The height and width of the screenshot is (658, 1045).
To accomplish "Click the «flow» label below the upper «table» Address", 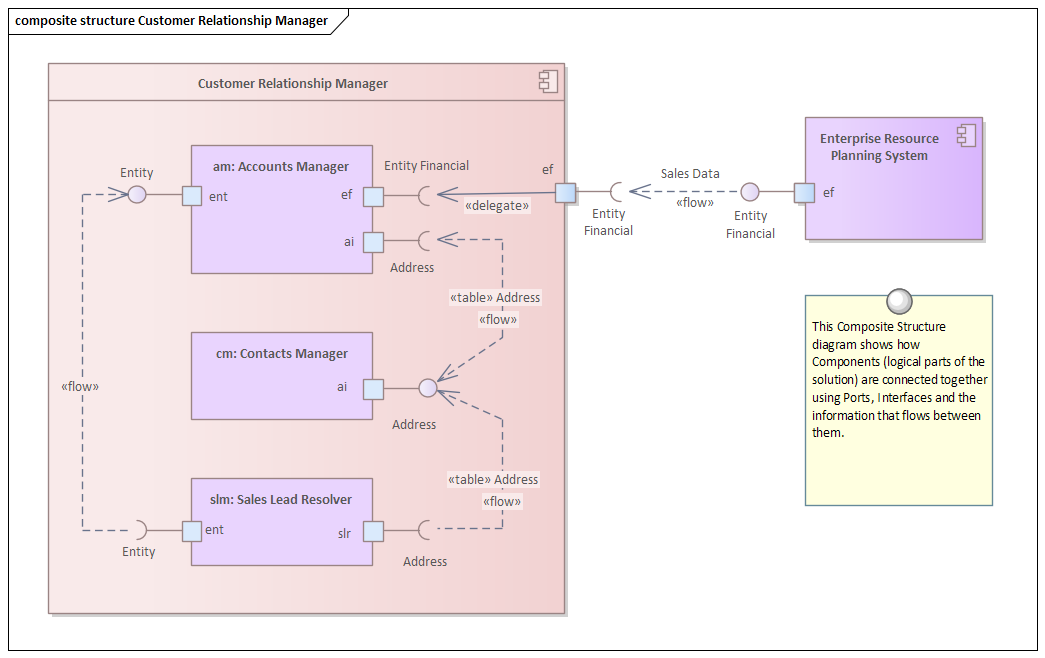I will pos(498,319).
